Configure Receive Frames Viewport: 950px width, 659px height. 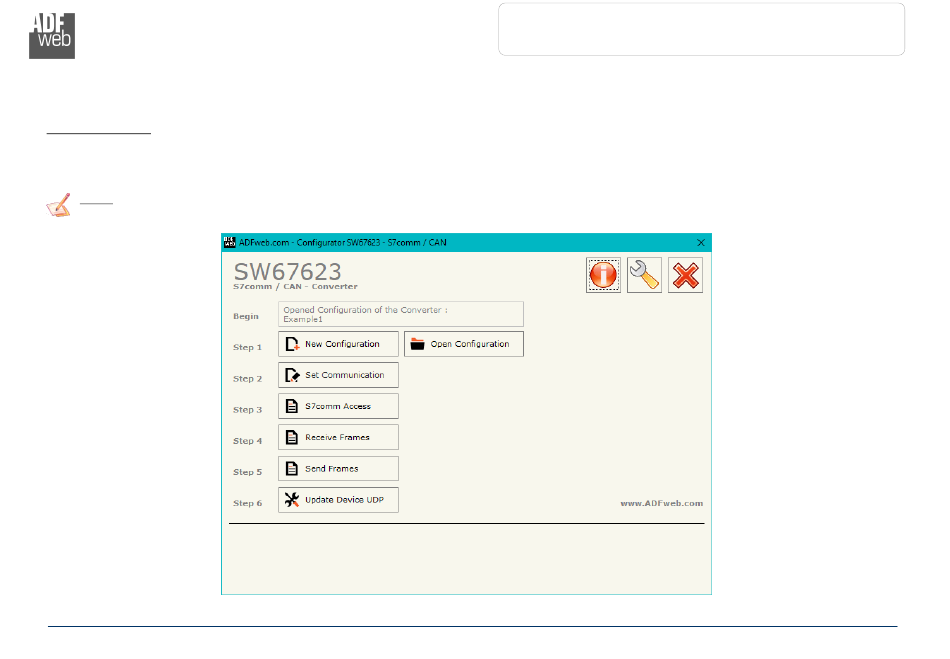click(x=338, y=437)
